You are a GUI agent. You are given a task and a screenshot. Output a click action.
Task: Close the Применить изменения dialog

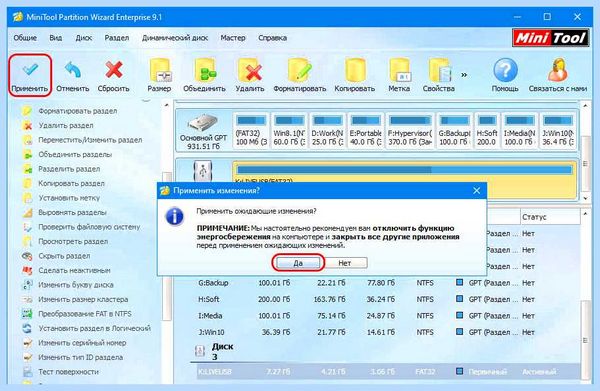pos(476,191)
